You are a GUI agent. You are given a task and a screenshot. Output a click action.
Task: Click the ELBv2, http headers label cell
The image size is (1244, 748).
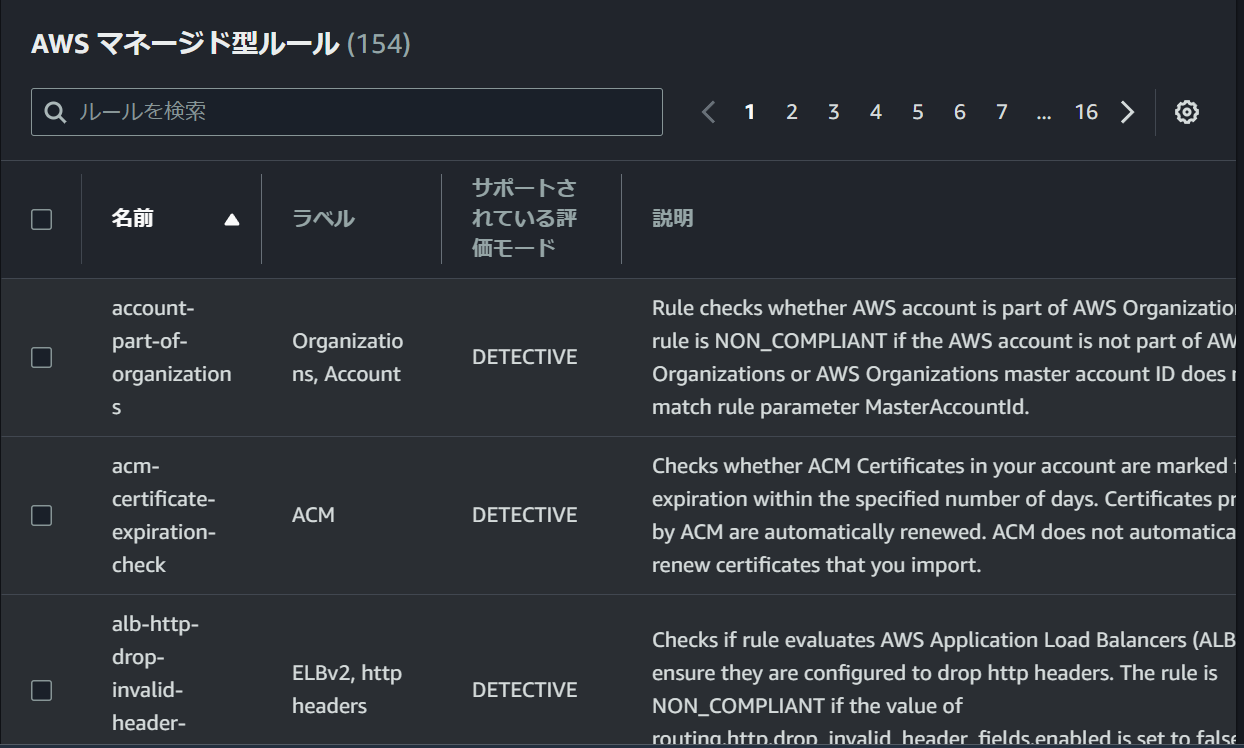[x=347, y=689]
